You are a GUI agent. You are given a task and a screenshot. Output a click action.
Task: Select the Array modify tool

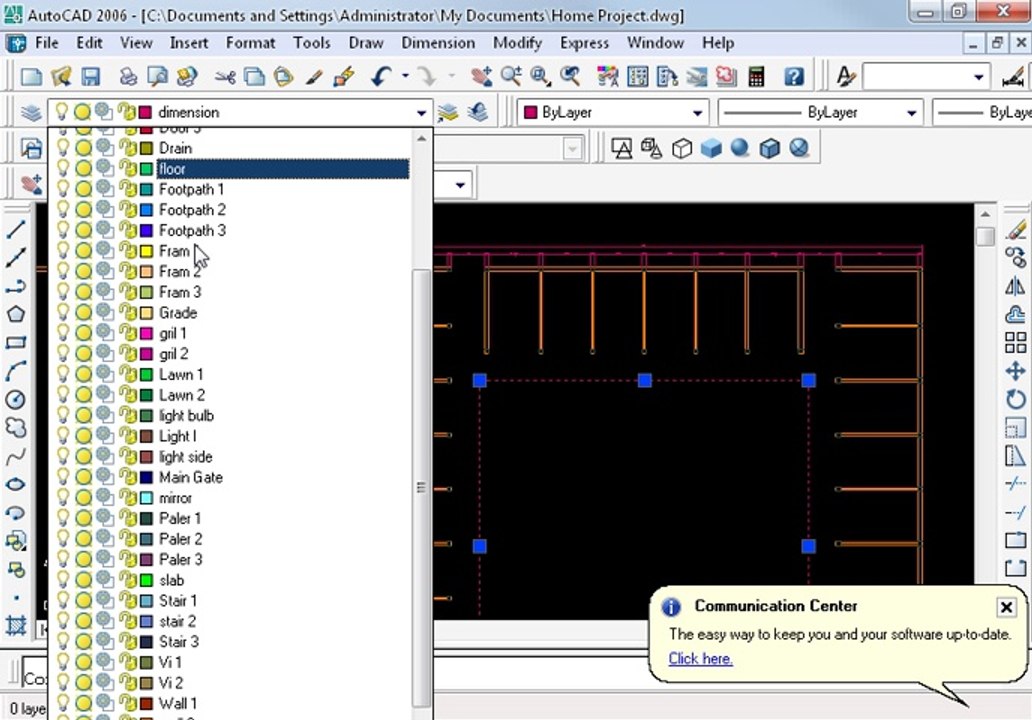pos(1016,342)
